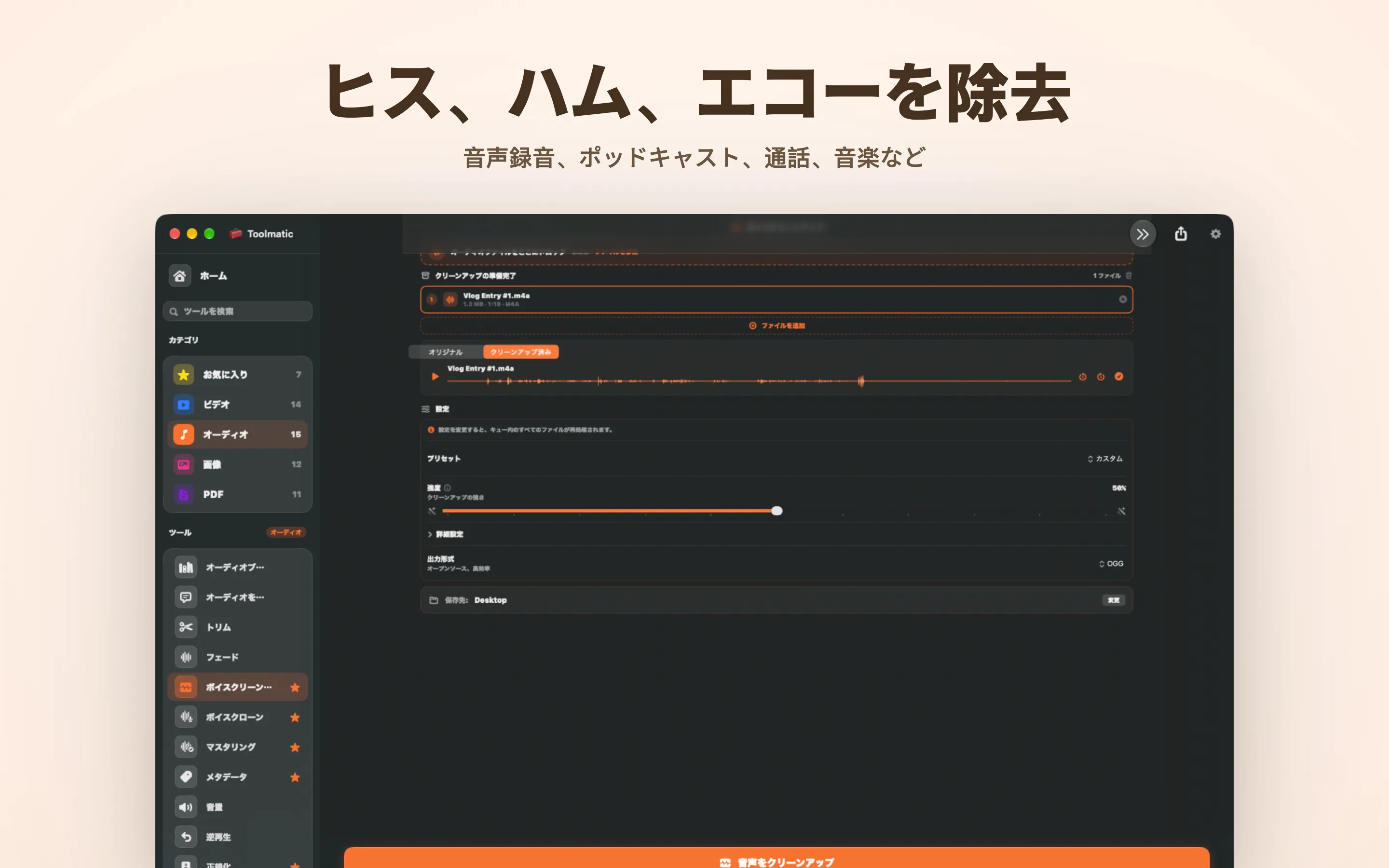Click the trash icon next to 1 ファイル

1129,275
